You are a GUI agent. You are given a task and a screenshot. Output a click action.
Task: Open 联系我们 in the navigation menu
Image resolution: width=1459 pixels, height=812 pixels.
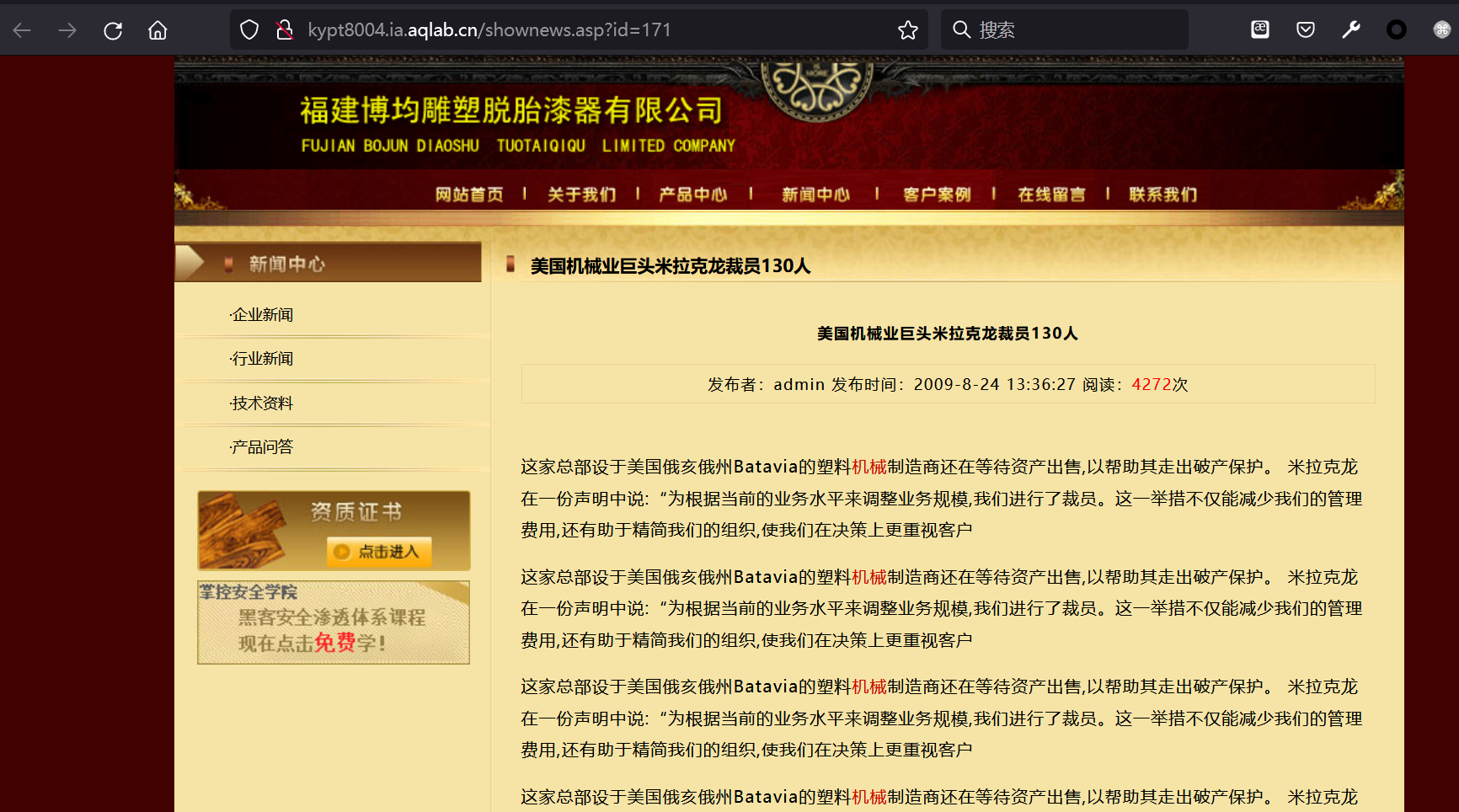tap(1163, 195)
